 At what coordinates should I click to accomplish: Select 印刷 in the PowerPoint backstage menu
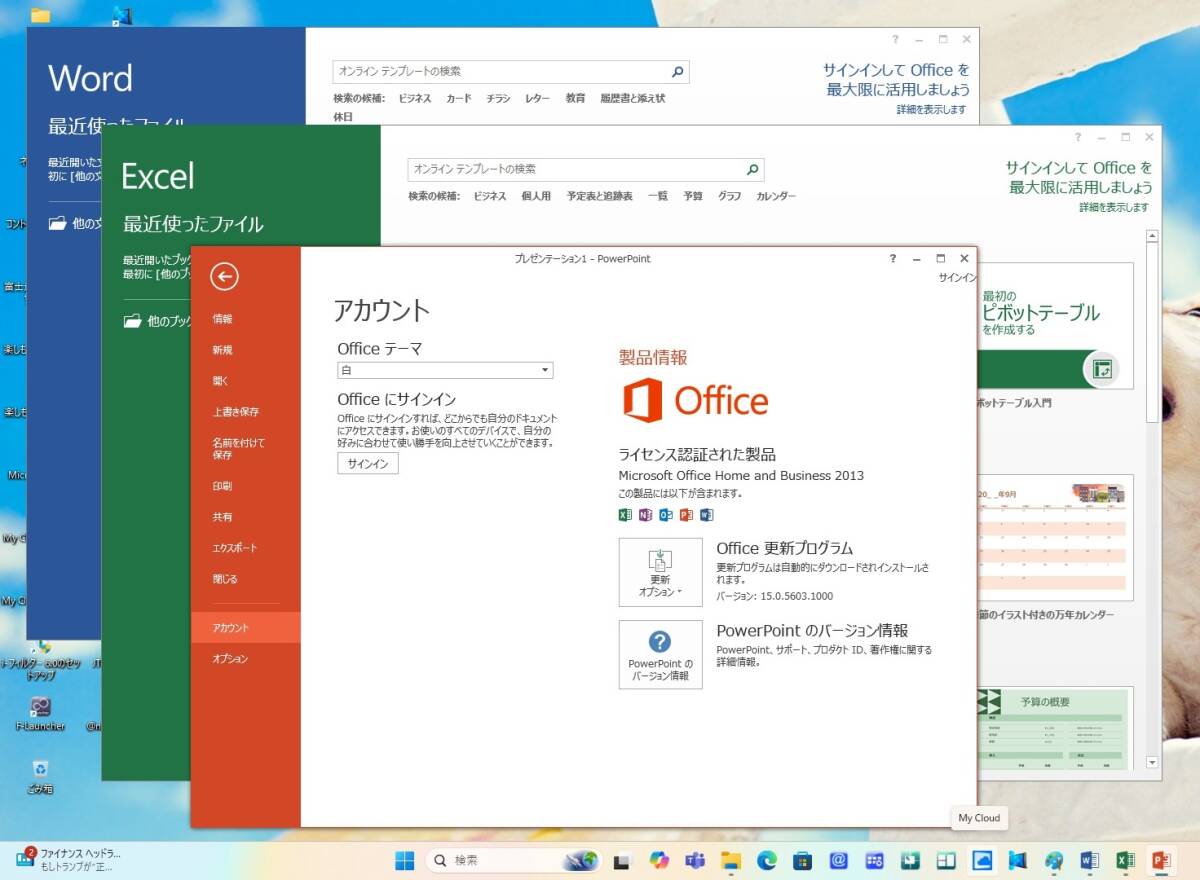point(222,486)
